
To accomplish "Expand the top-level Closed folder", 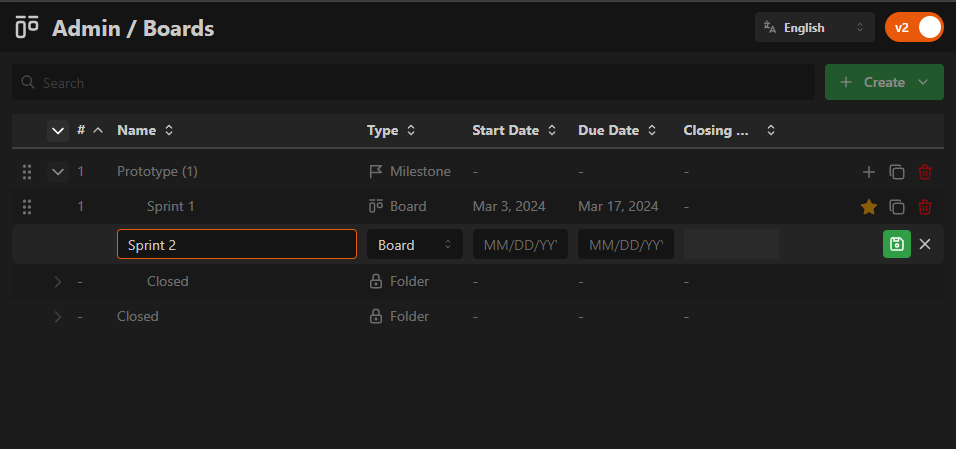I will (x=57, y=317).
